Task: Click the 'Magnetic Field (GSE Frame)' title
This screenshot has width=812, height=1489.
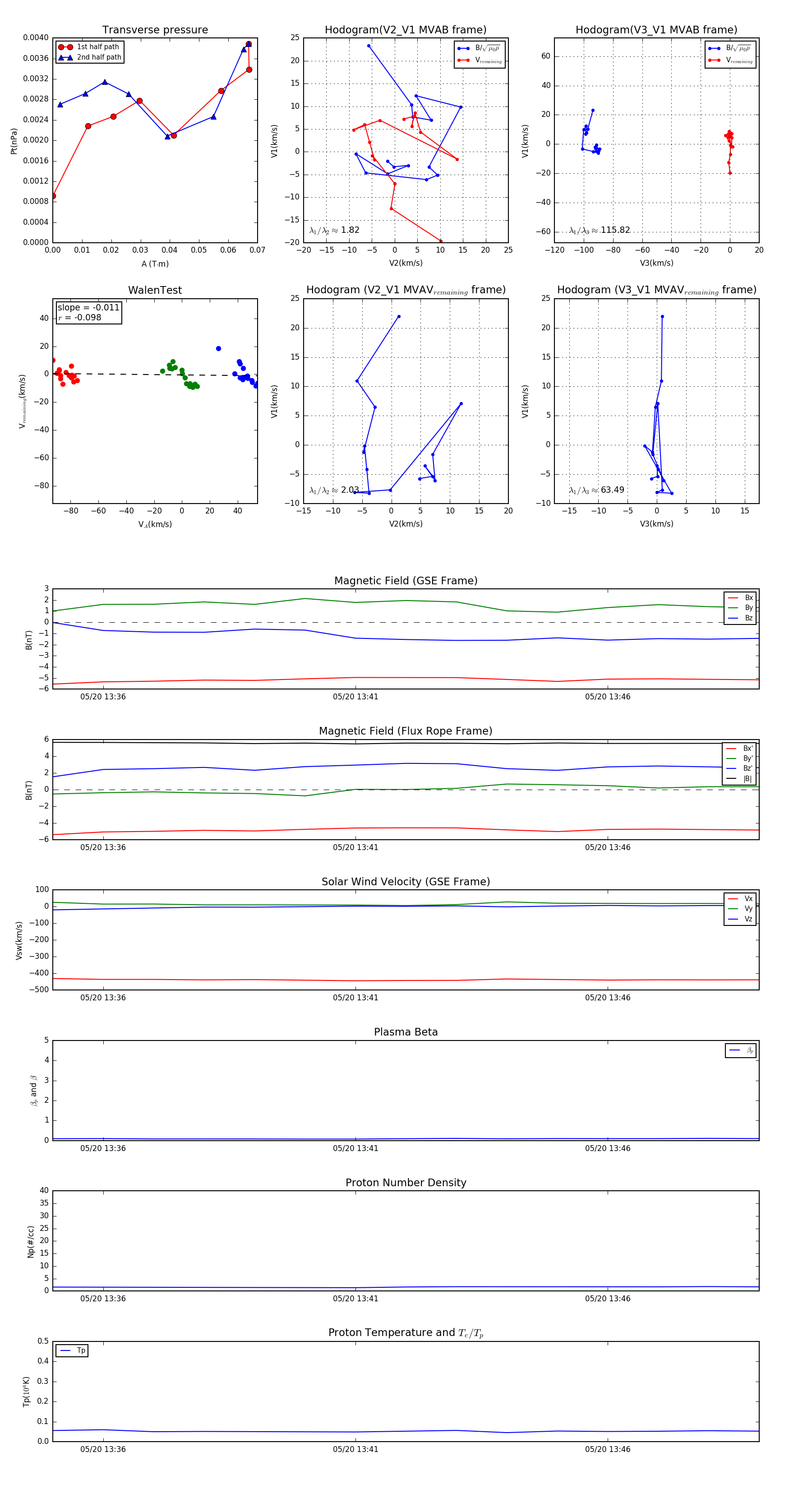Action: click(406, 581)
